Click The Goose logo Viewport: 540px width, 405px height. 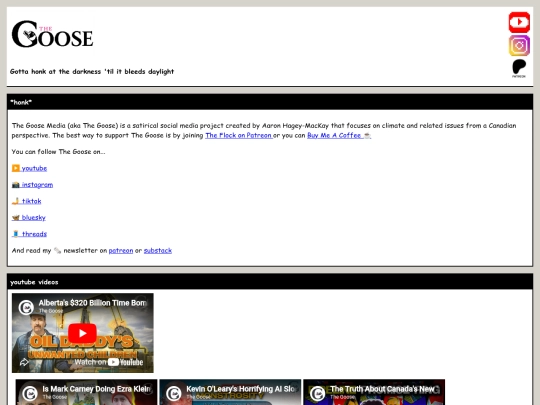[x=52, y=34]
